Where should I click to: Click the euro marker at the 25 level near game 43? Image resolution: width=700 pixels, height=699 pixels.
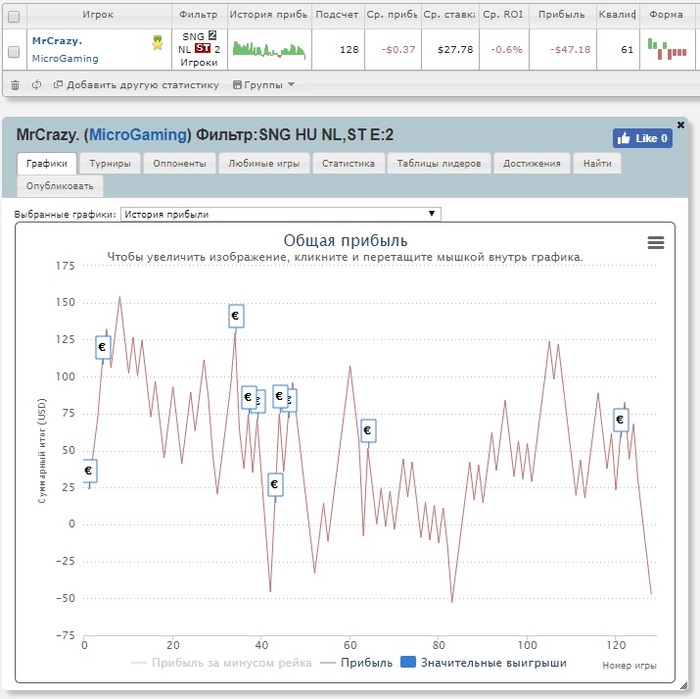pos(275,484)
